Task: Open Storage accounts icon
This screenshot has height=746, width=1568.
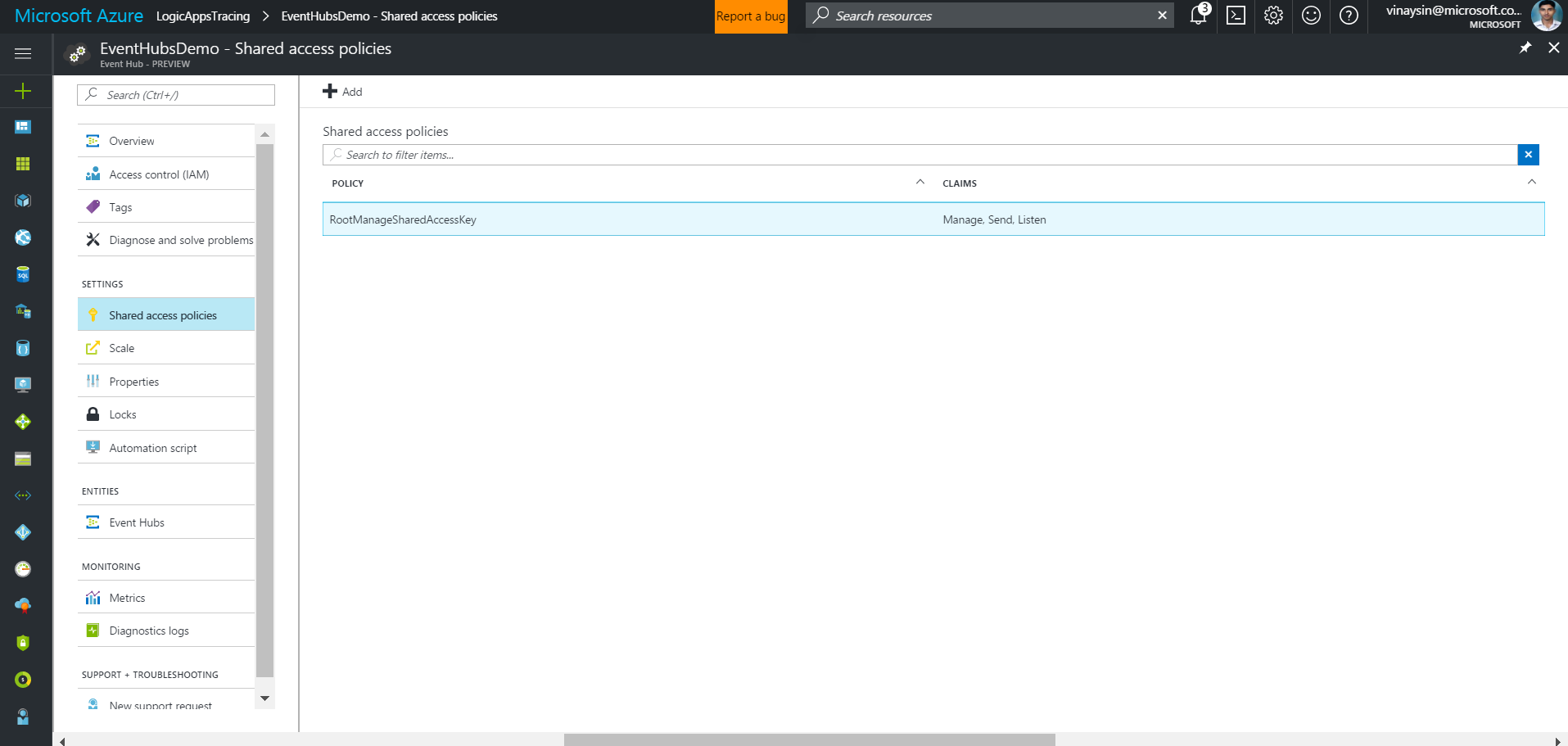Action: click(23, 459)
